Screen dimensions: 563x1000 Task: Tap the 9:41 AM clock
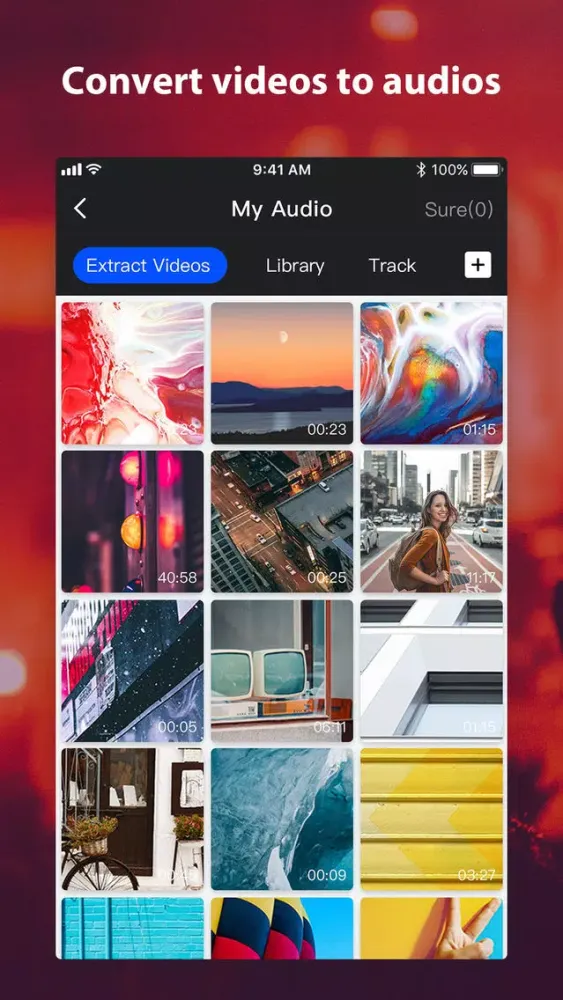tap(282, 170)
